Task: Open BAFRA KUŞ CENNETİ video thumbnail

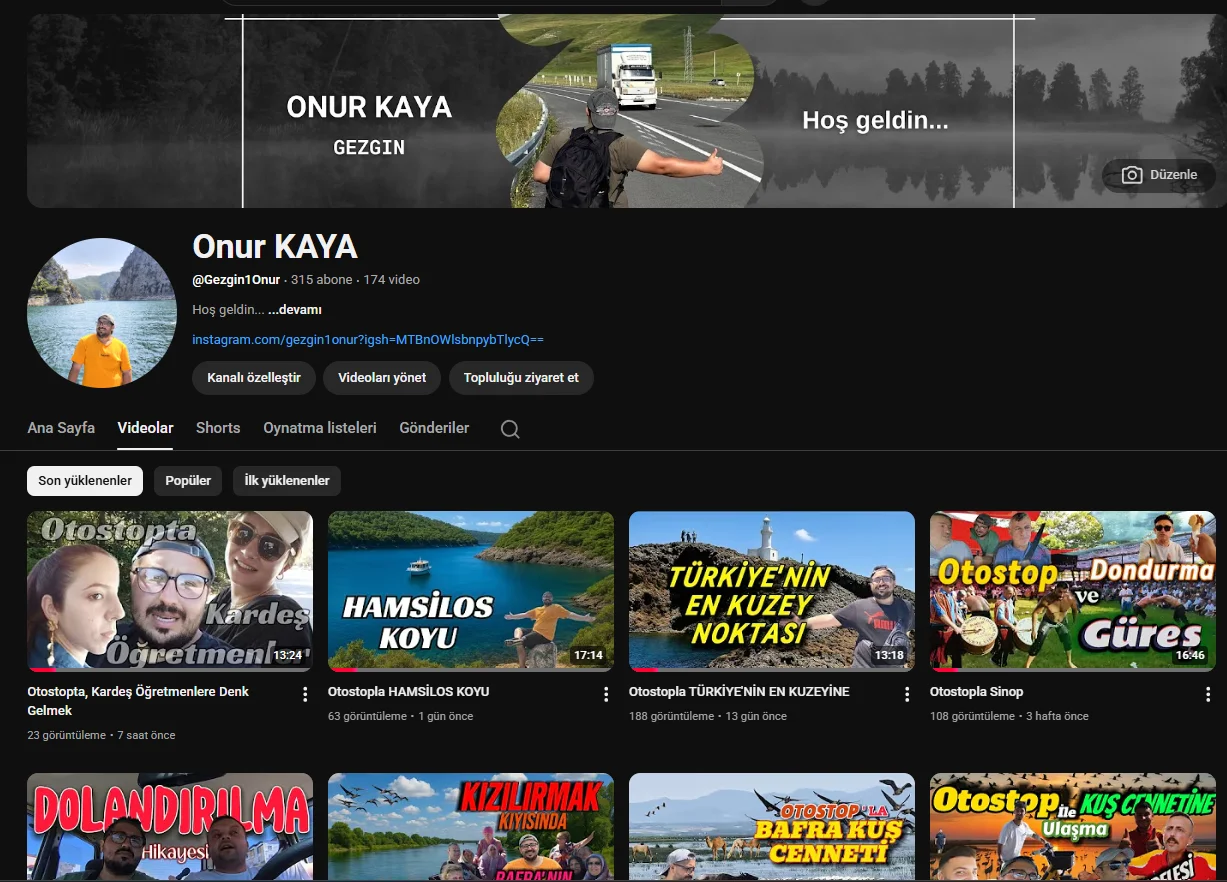Action: click(x=772, y=826)
